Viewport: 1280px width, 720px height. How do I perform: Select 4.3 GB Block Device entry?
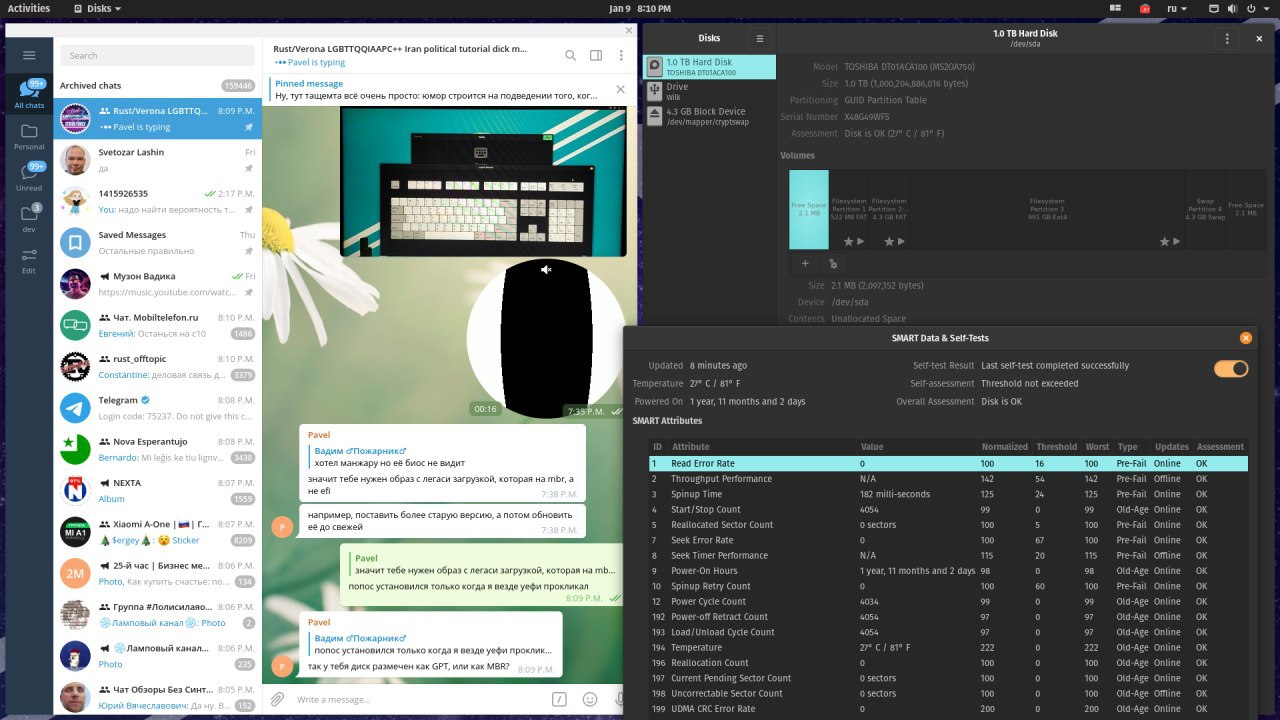click(x=709, y=116)
